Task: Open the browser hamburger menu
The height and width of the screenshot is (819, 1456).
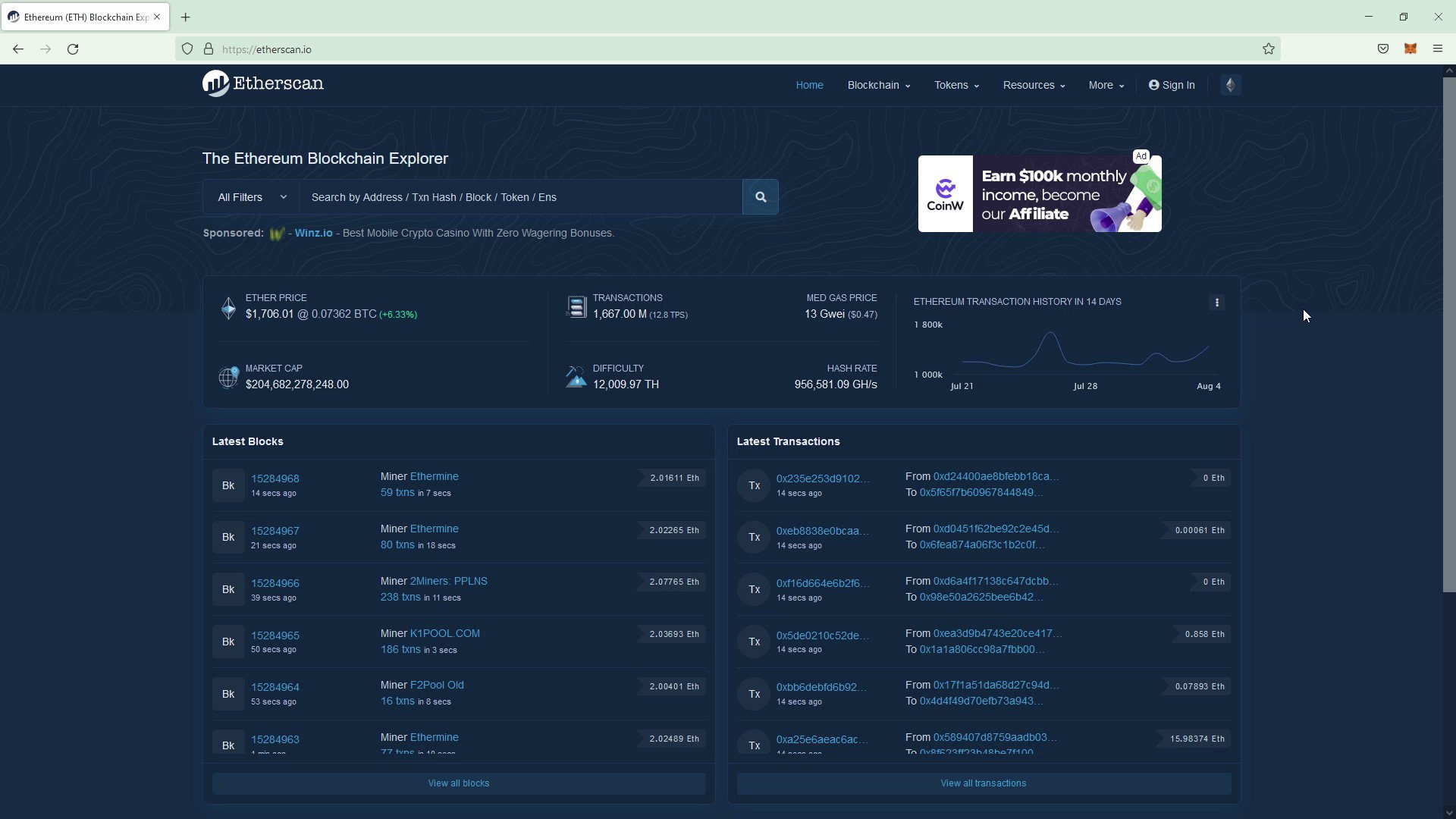Action: (x=1438, y=49)
